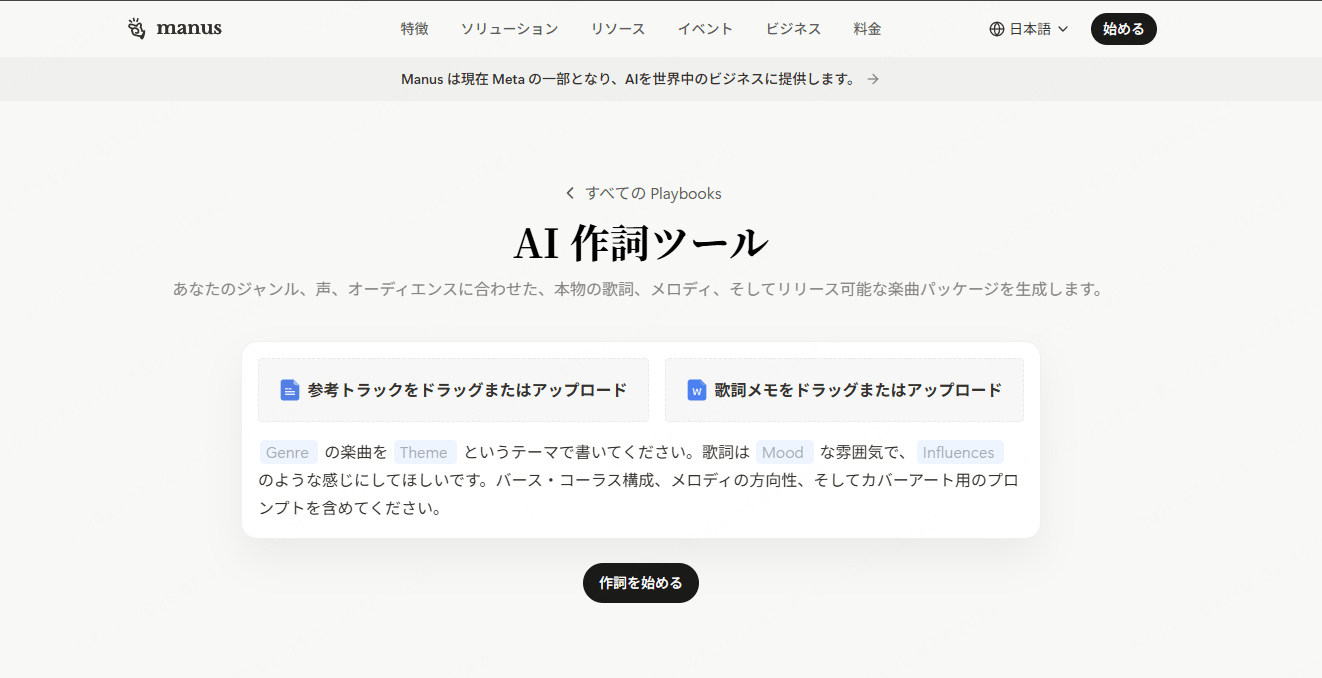Select the イベント nav item
This screenshot has height=678, width=1322.
coord(705,29)
